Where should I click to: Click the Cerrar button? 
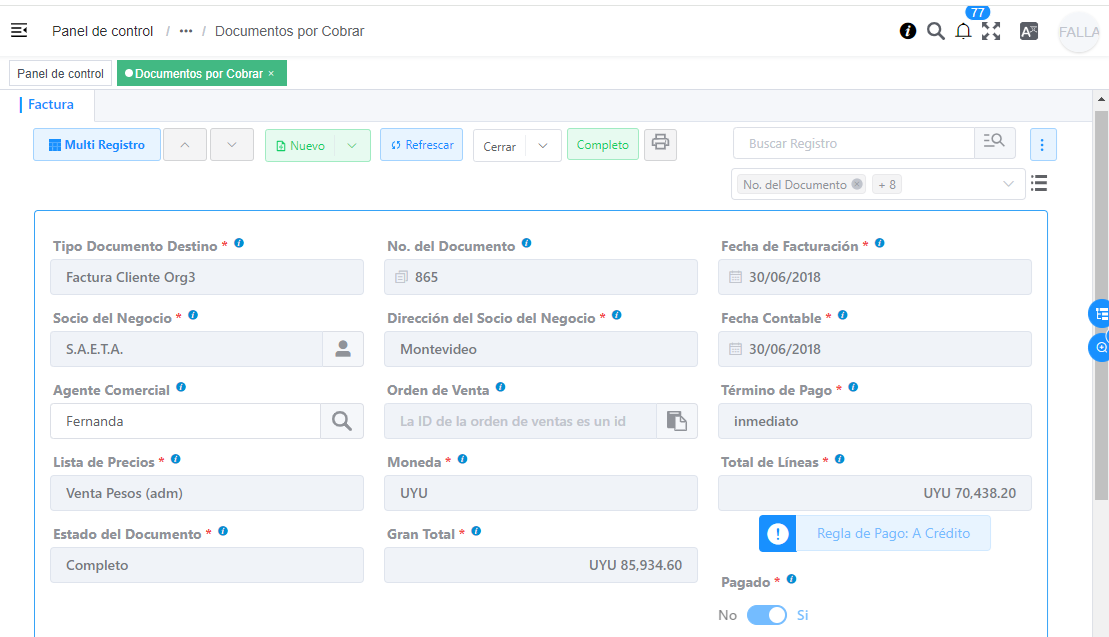click(499, 146)
